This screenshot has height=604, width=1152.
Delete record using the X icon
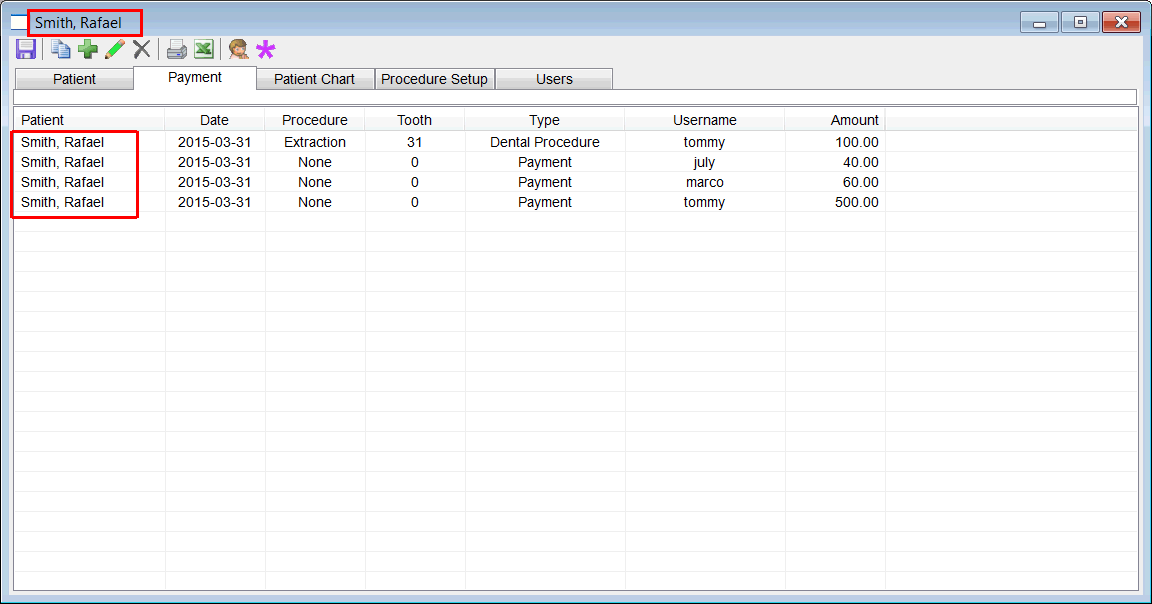pyautogui.click(x=142, y=49)
